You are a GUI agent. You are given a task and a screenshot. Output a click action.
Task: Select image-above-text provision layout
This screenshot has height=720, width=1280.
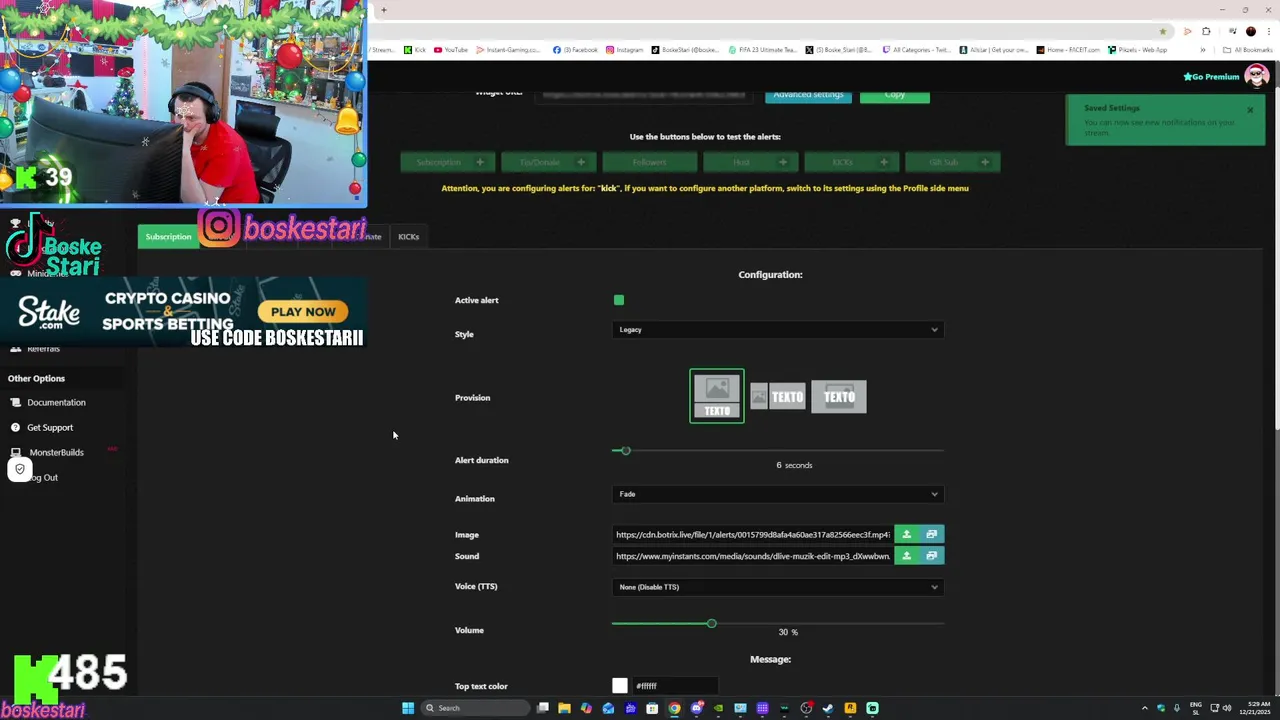[717, 396]
